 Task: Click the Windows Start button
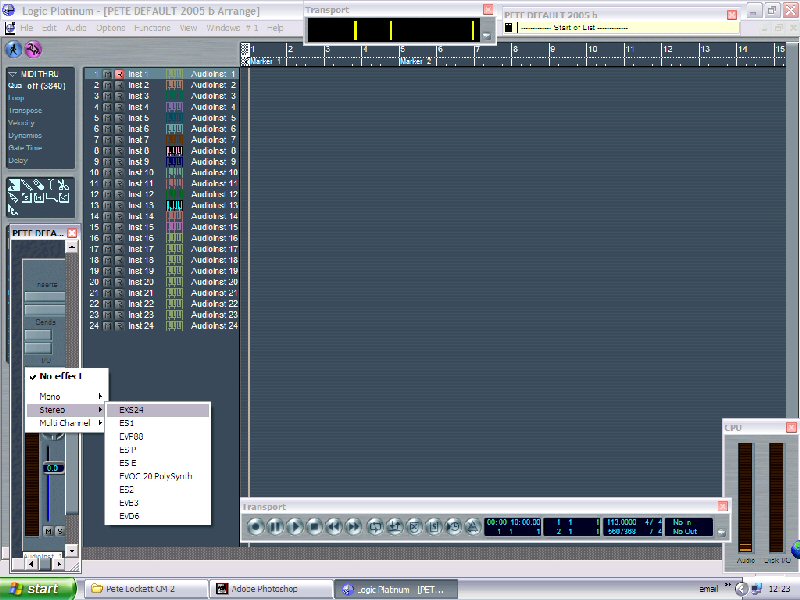point(36,589)
